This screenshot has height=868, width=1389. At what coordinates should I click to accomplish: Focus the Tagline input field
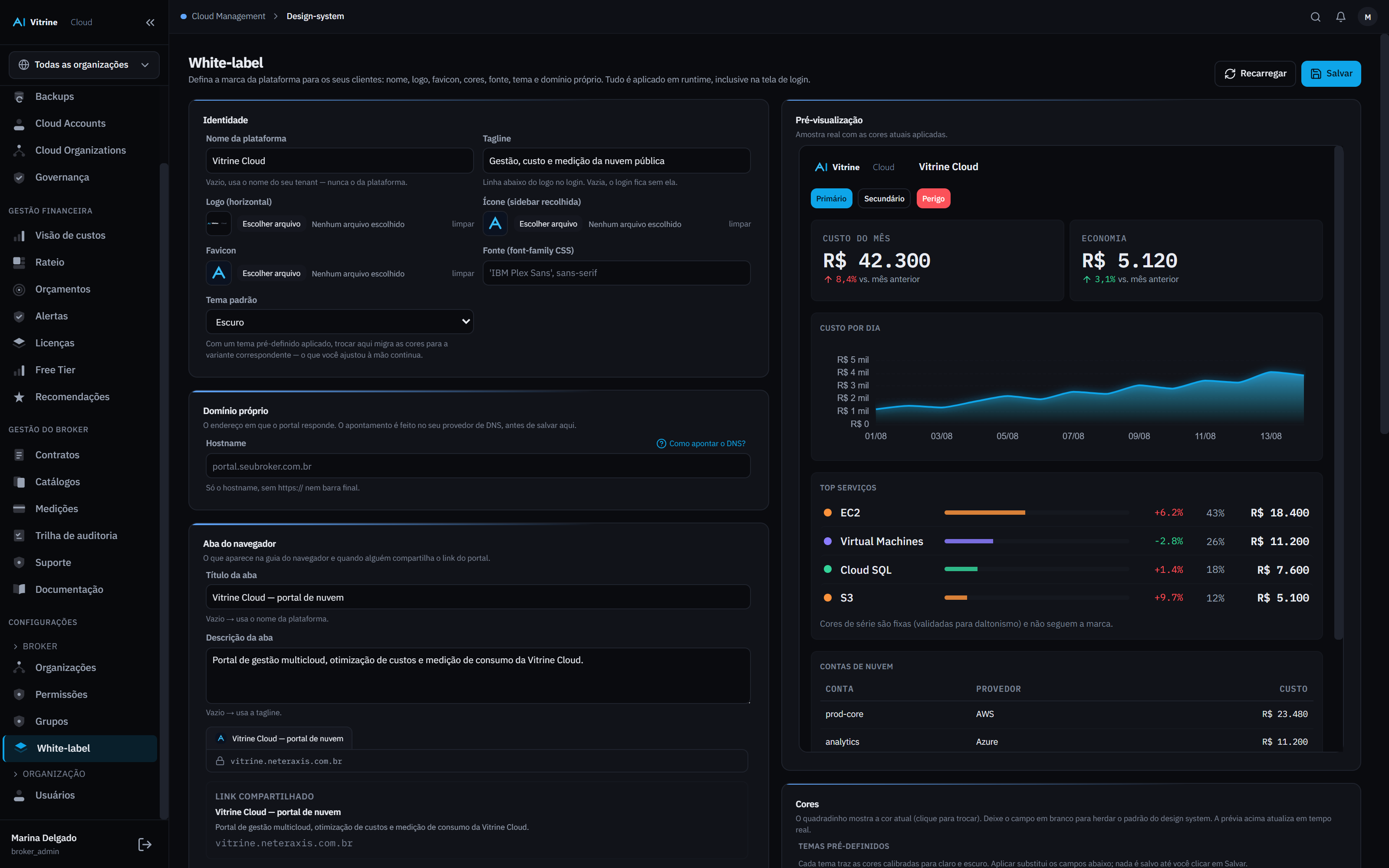click(x=616, y=161)
